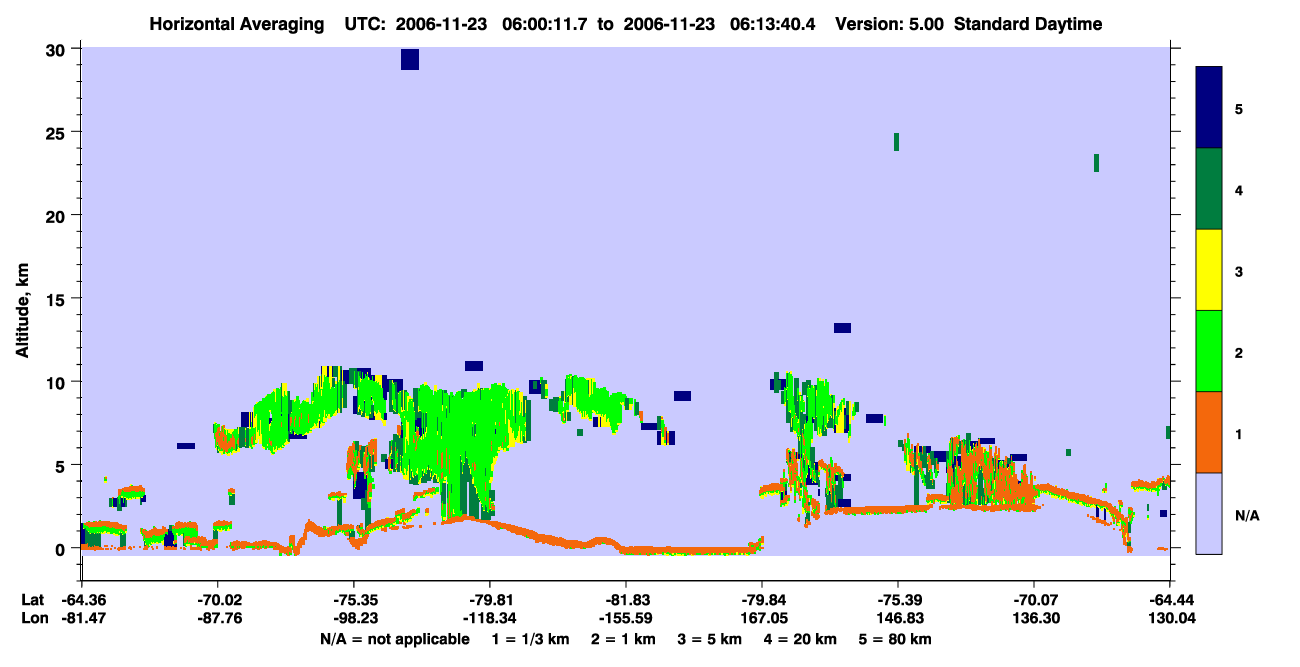Image resolution: width=1300 pixels, height=667 pixels.
Task: Click the '3 = 5 km' legend text
Action: tap(710, 639)
